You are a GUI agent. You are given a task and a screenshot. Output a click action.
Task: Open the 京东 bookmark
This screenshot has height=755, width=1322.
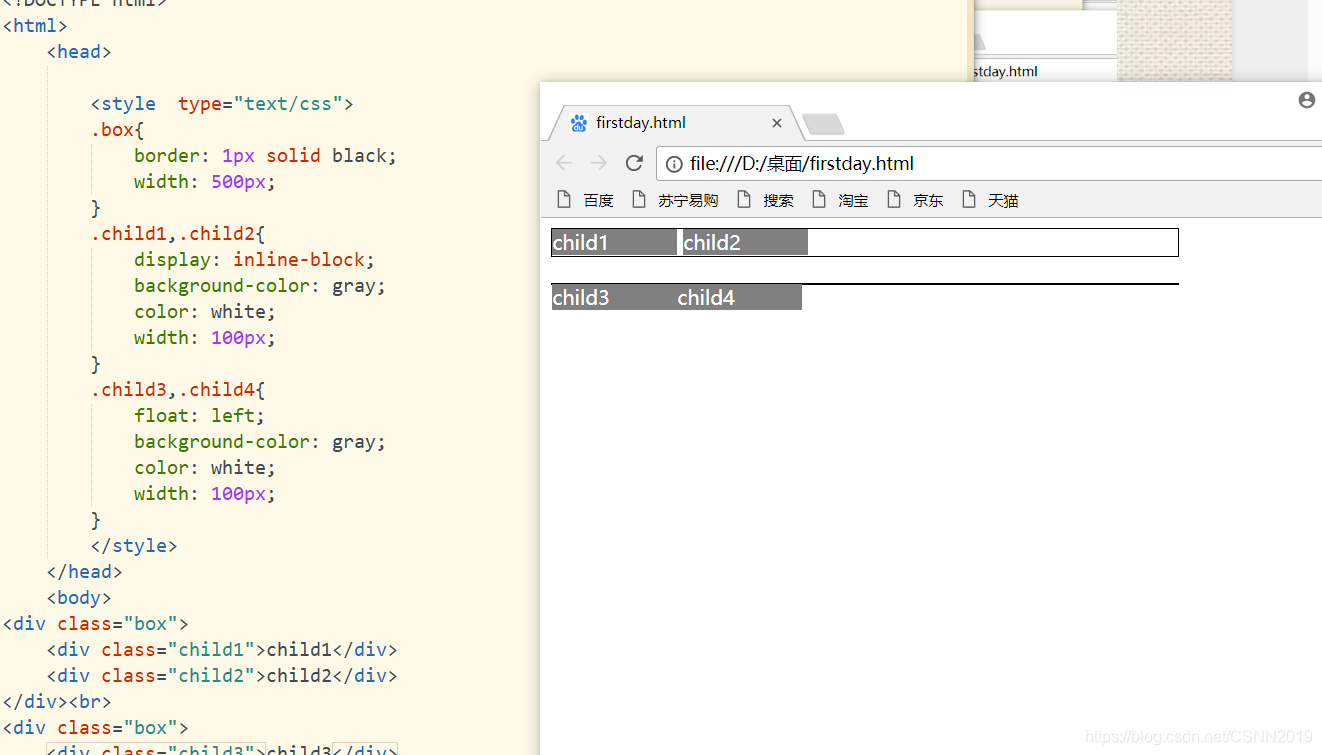(915, 200)
